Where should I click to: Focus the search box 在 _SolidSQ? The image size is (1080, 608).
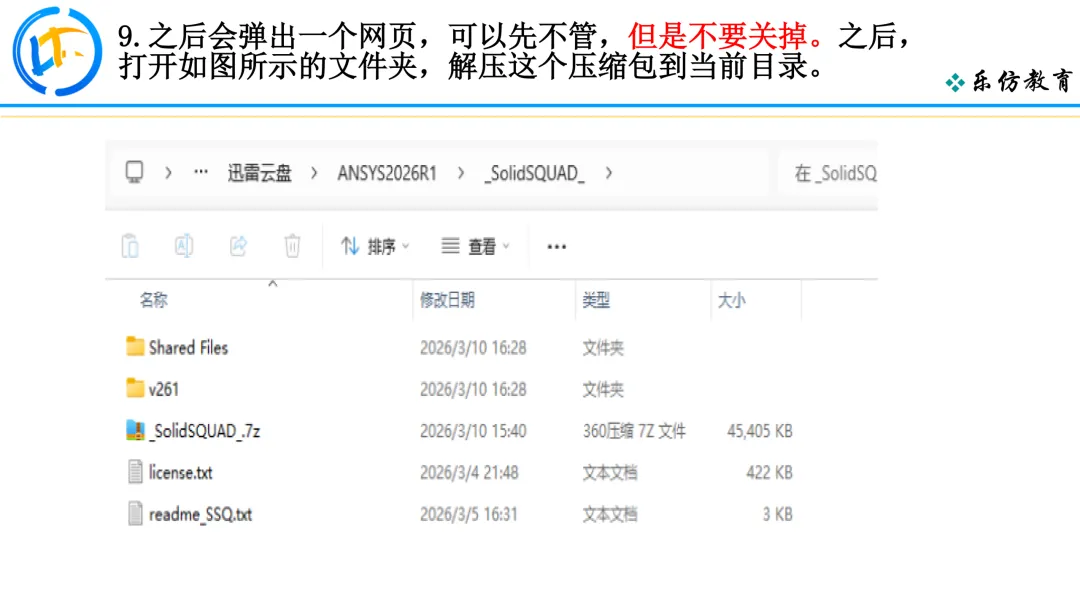click(x=829, y=174)
